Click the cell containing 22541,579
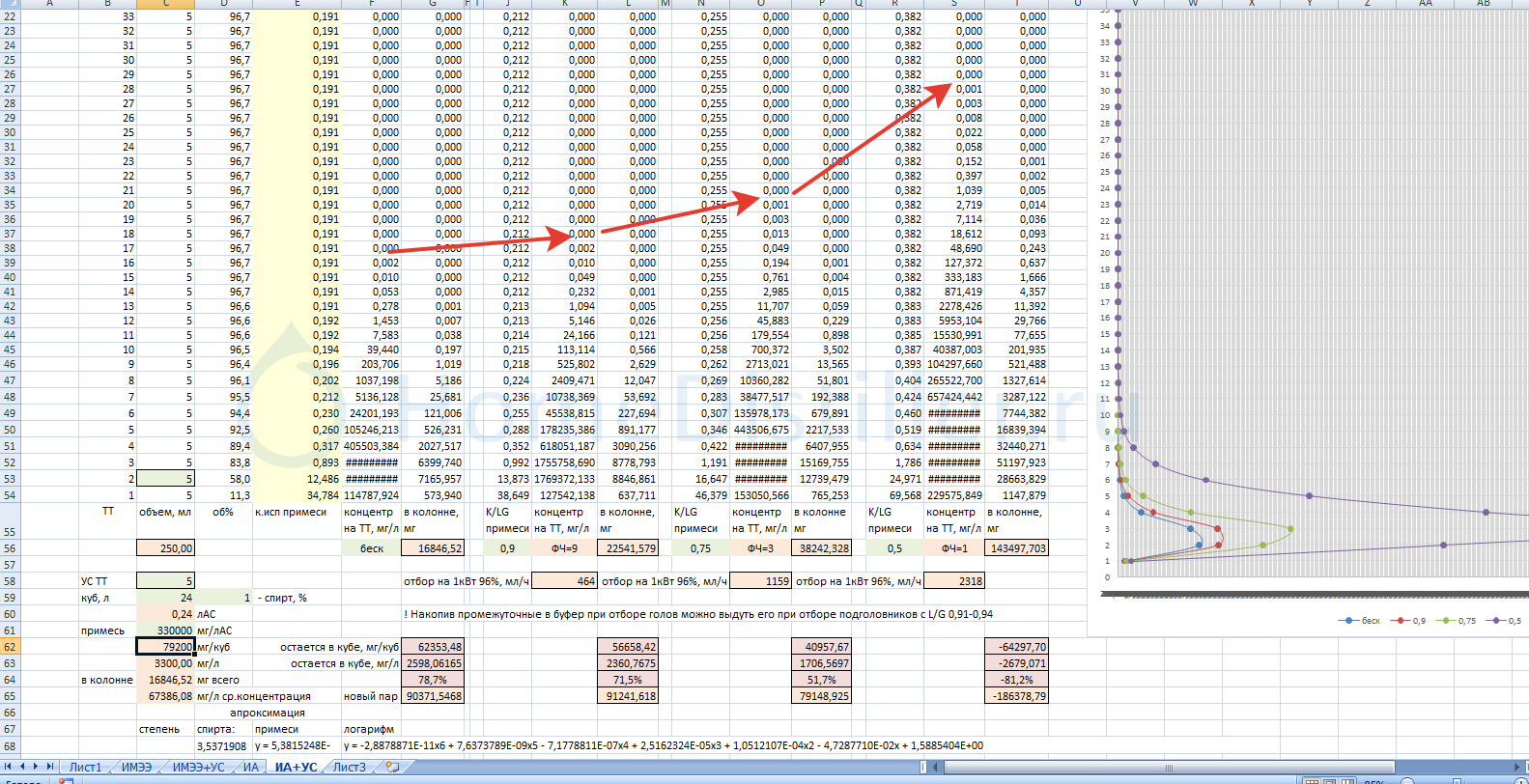Image resolution: width=1529 pixels, height=784 pixels. 628,548
